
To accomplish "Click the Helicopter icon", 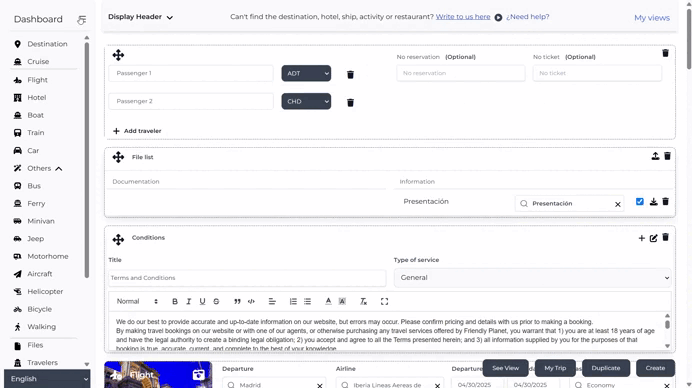I will [x=18, y=292].
